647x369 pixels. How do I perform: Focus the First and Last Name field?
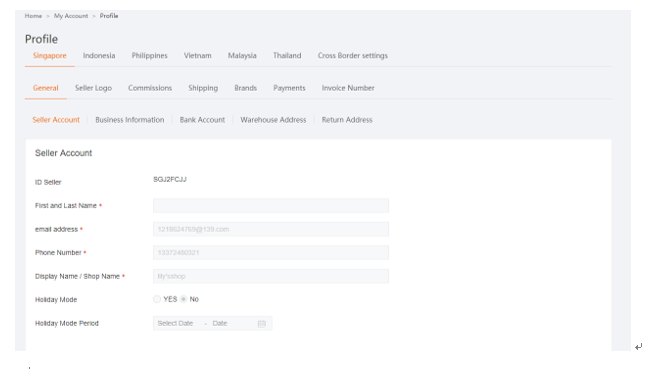click(271, 206)
